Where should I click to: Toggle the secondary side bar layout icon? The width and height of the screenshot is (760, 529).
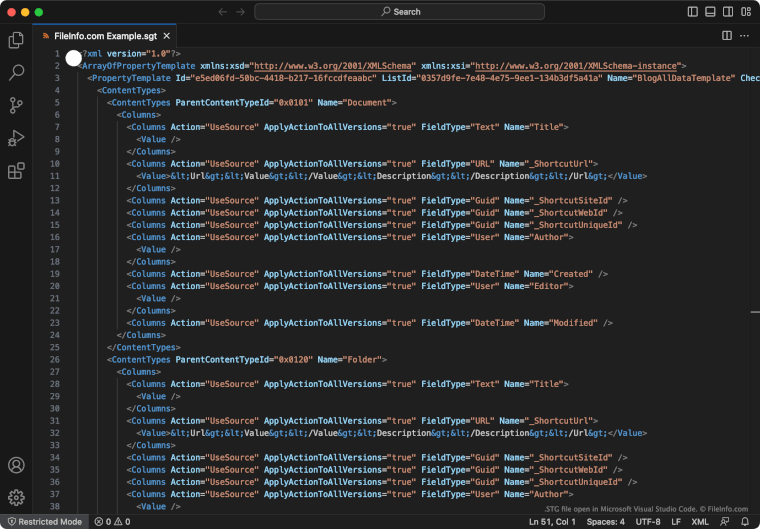pyautogui.click(x=728, y=12)
